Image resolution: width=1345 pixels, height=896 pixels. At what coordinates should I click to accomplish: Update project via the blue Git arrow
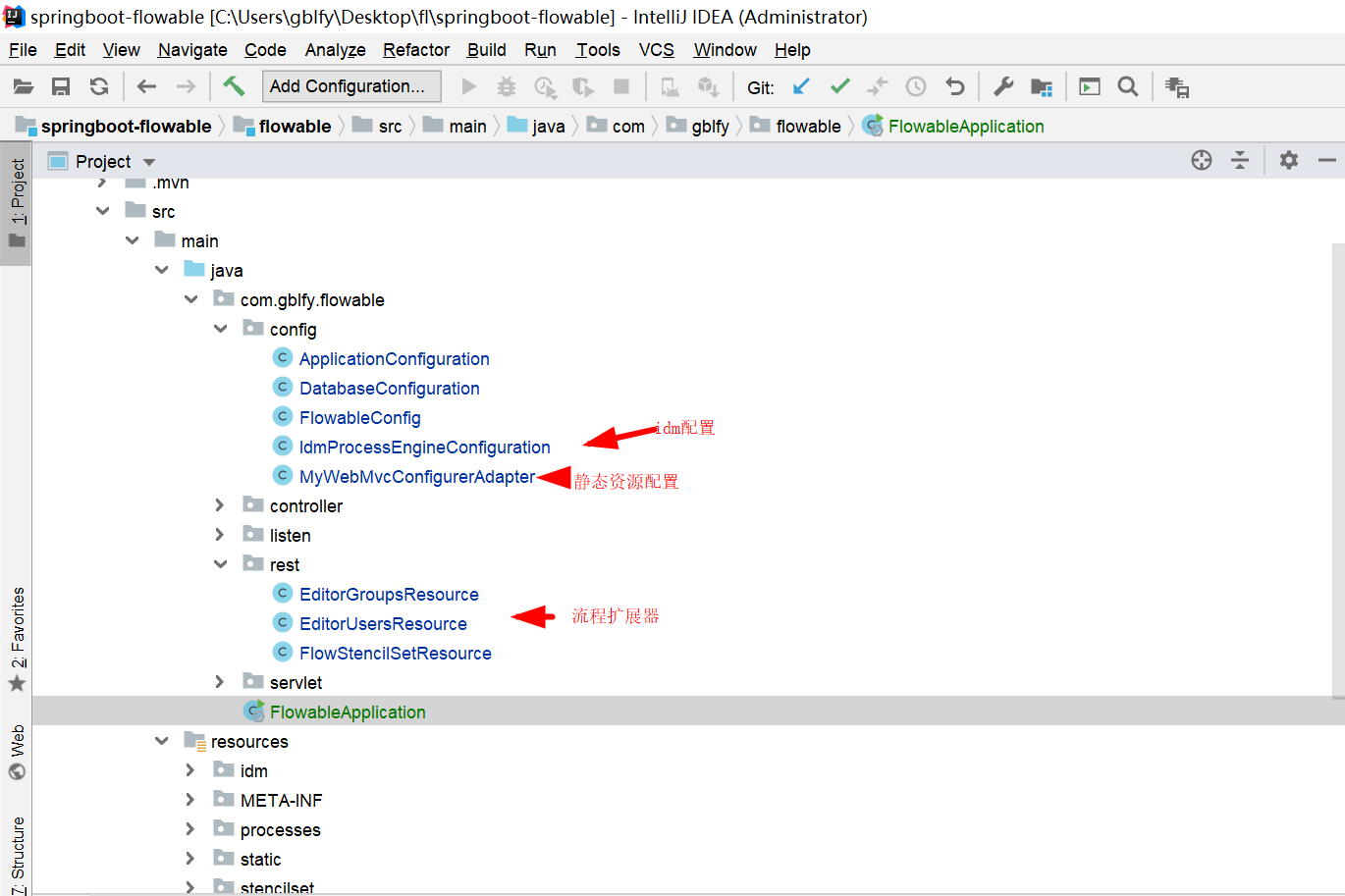click(801, 86)
